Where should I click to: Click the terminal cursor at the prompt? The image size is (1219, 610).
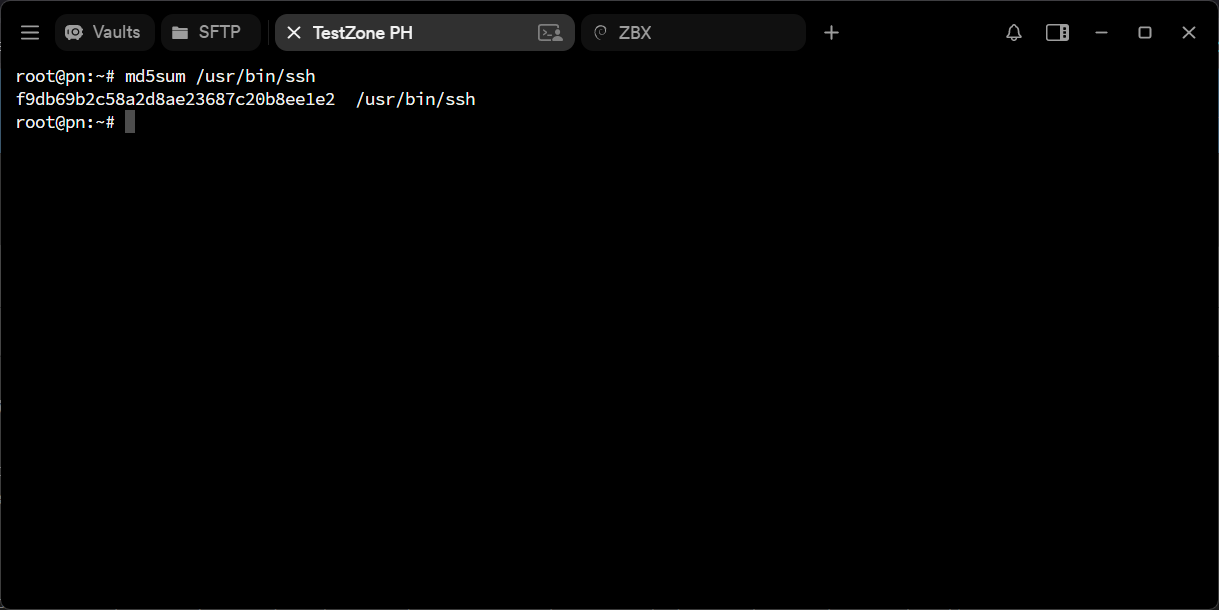[130, 122]
